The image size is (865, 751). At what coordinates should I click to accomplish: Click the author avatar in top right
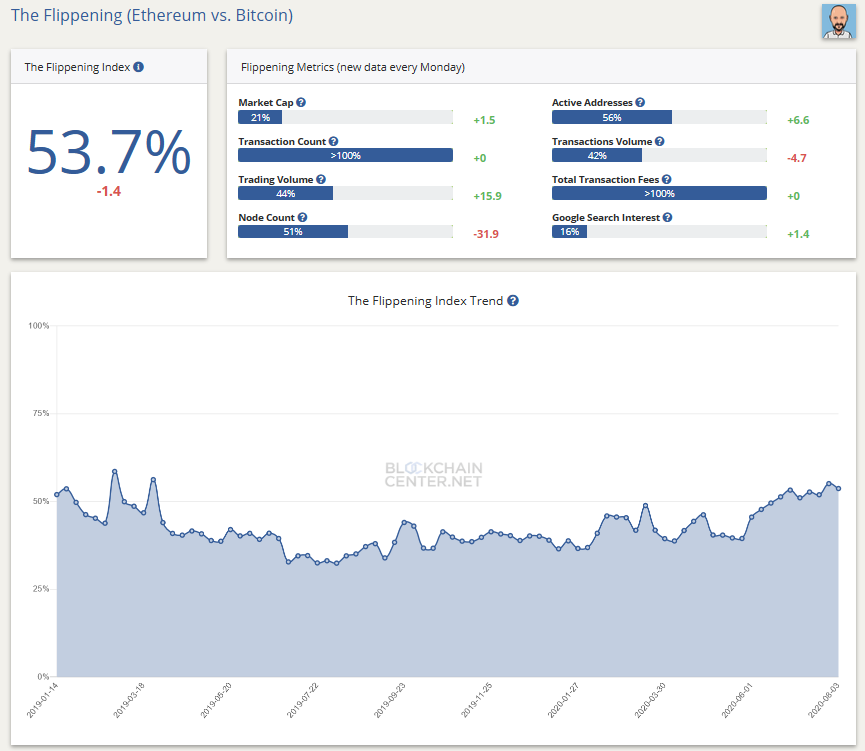837,21
